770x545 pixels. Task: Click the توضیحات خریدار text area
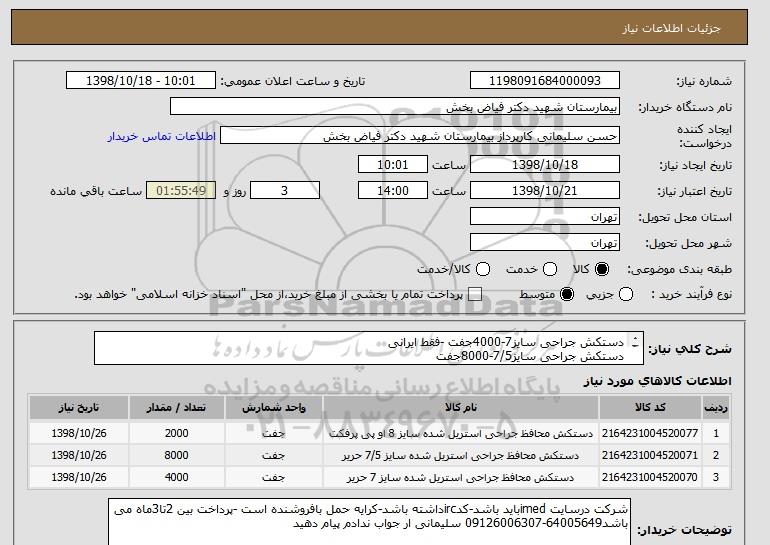369,522
